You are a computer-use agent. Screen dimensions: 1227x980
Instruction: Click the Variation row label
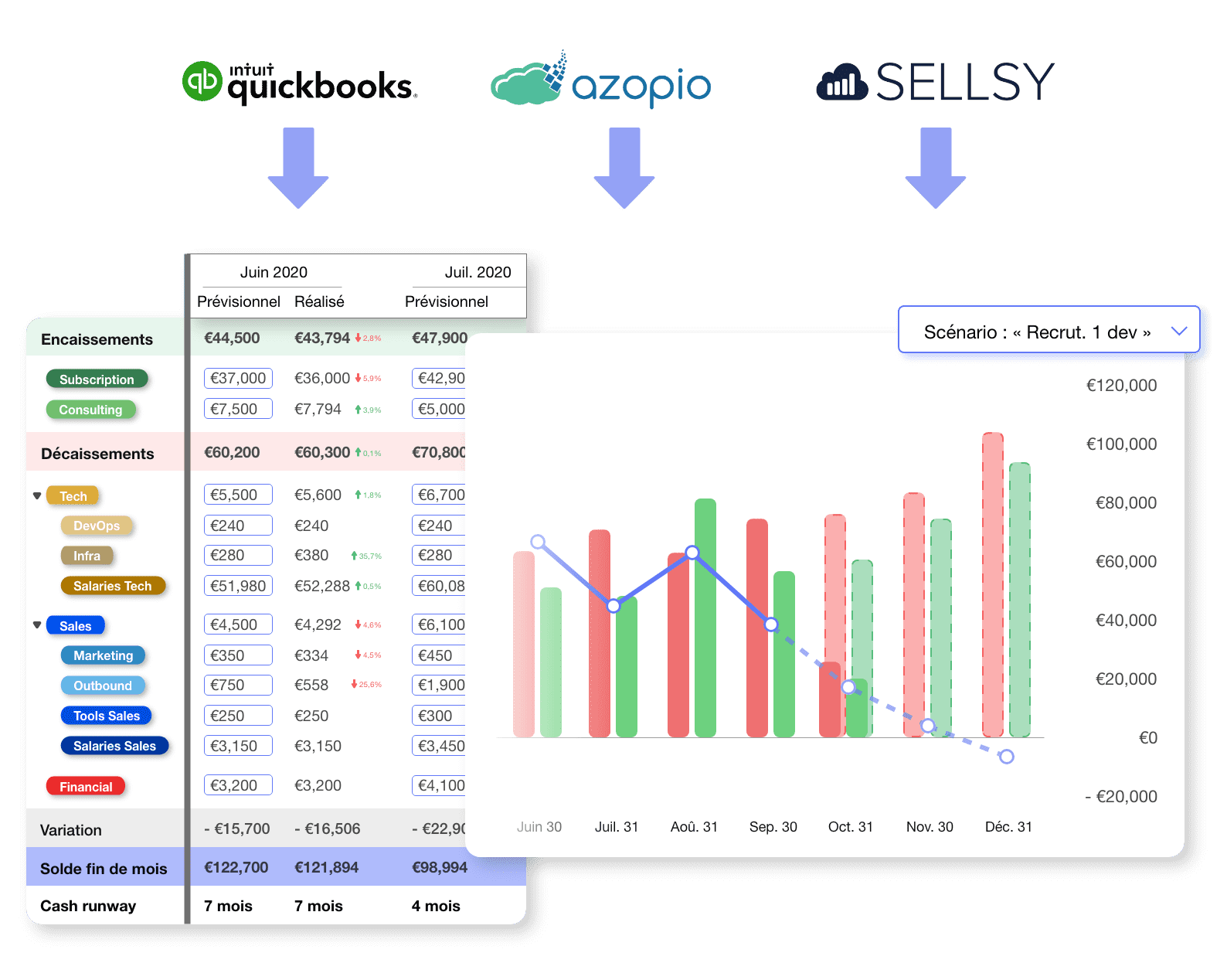70,830
